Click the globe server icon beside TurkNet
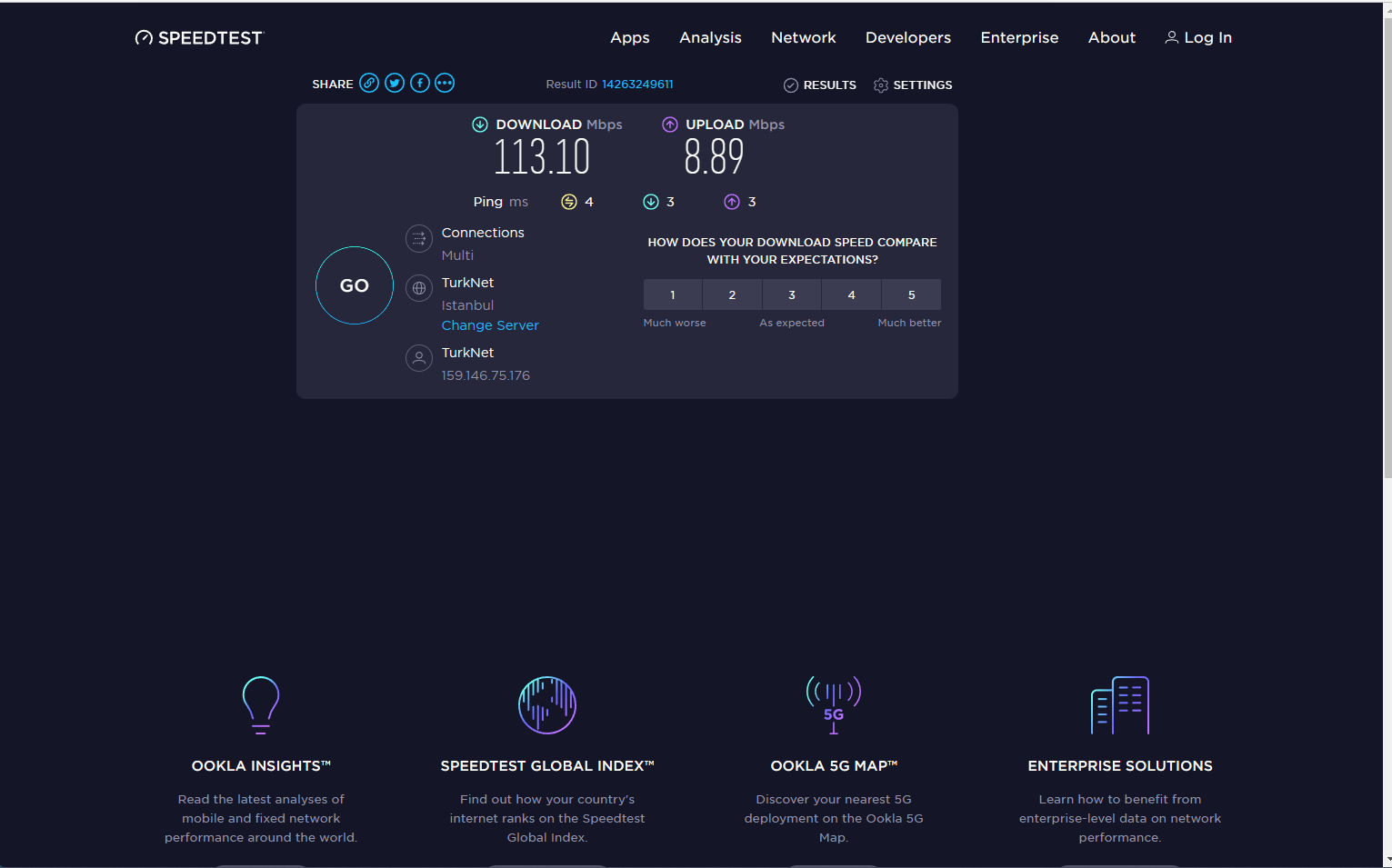Screen dimensions: 1392x868 click(419, 288)
